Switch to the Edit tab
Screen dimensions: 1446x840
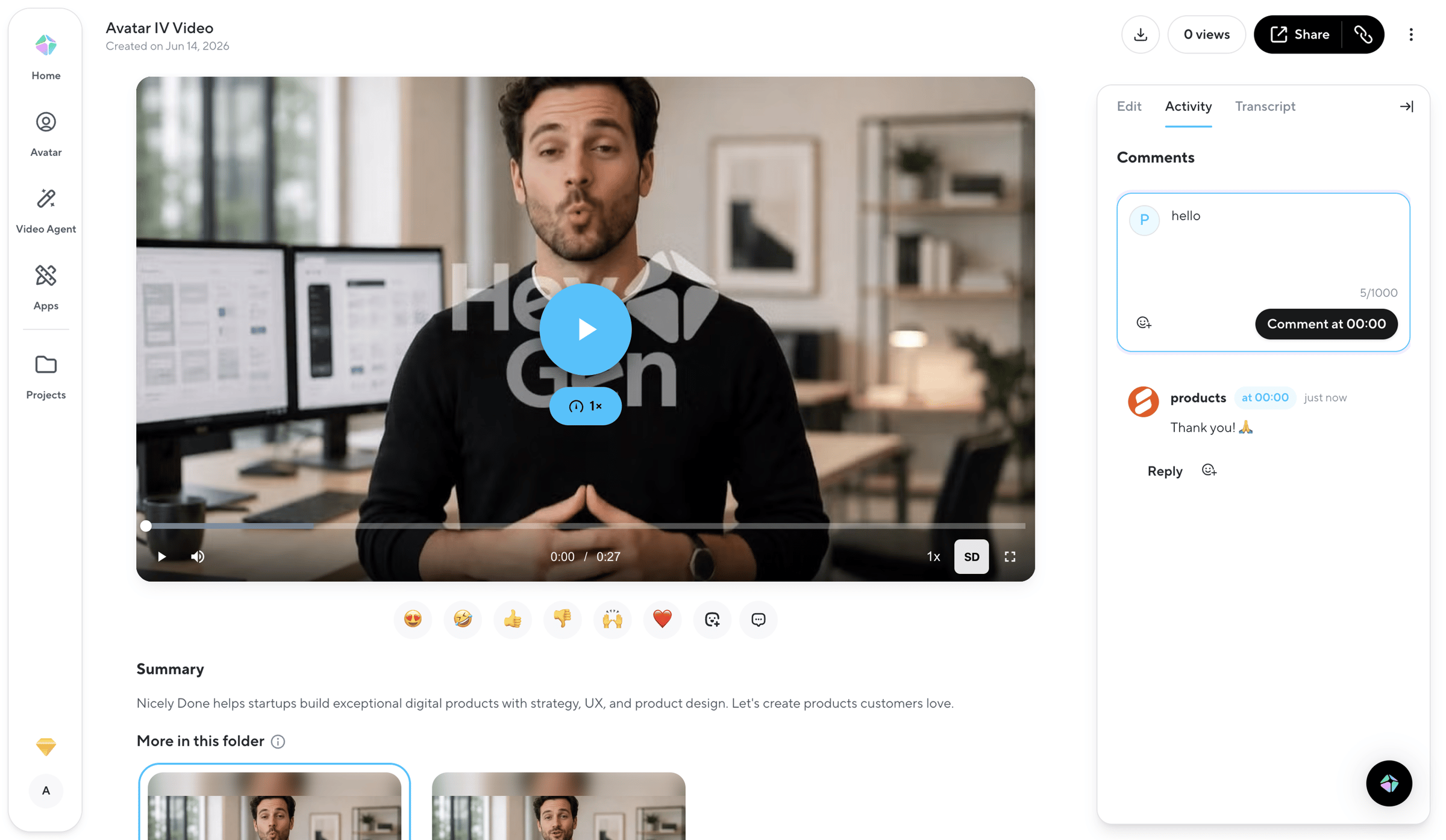1128,107
